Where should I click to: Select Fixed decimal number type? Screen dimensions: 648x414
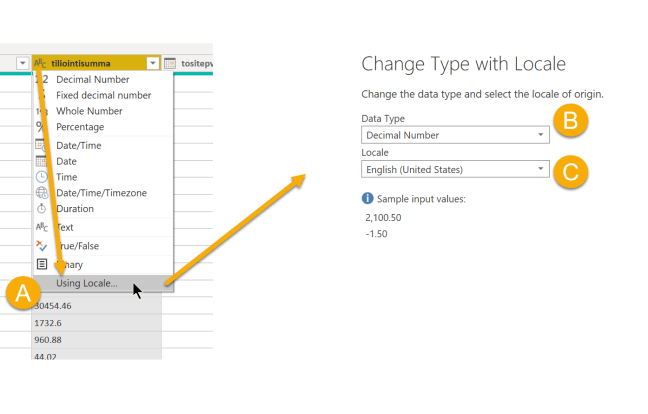(x=103, y=95)
